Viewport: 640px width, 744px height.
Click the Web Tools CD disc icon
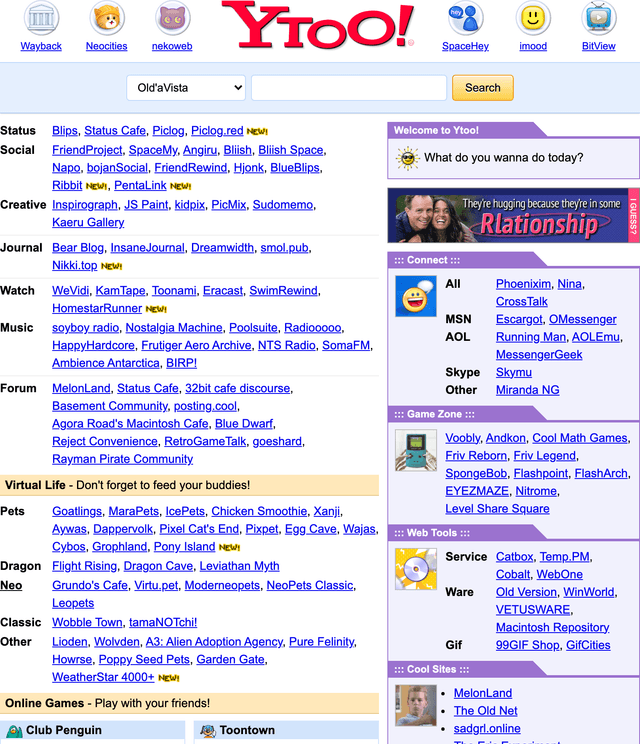[x=416, y=569]
